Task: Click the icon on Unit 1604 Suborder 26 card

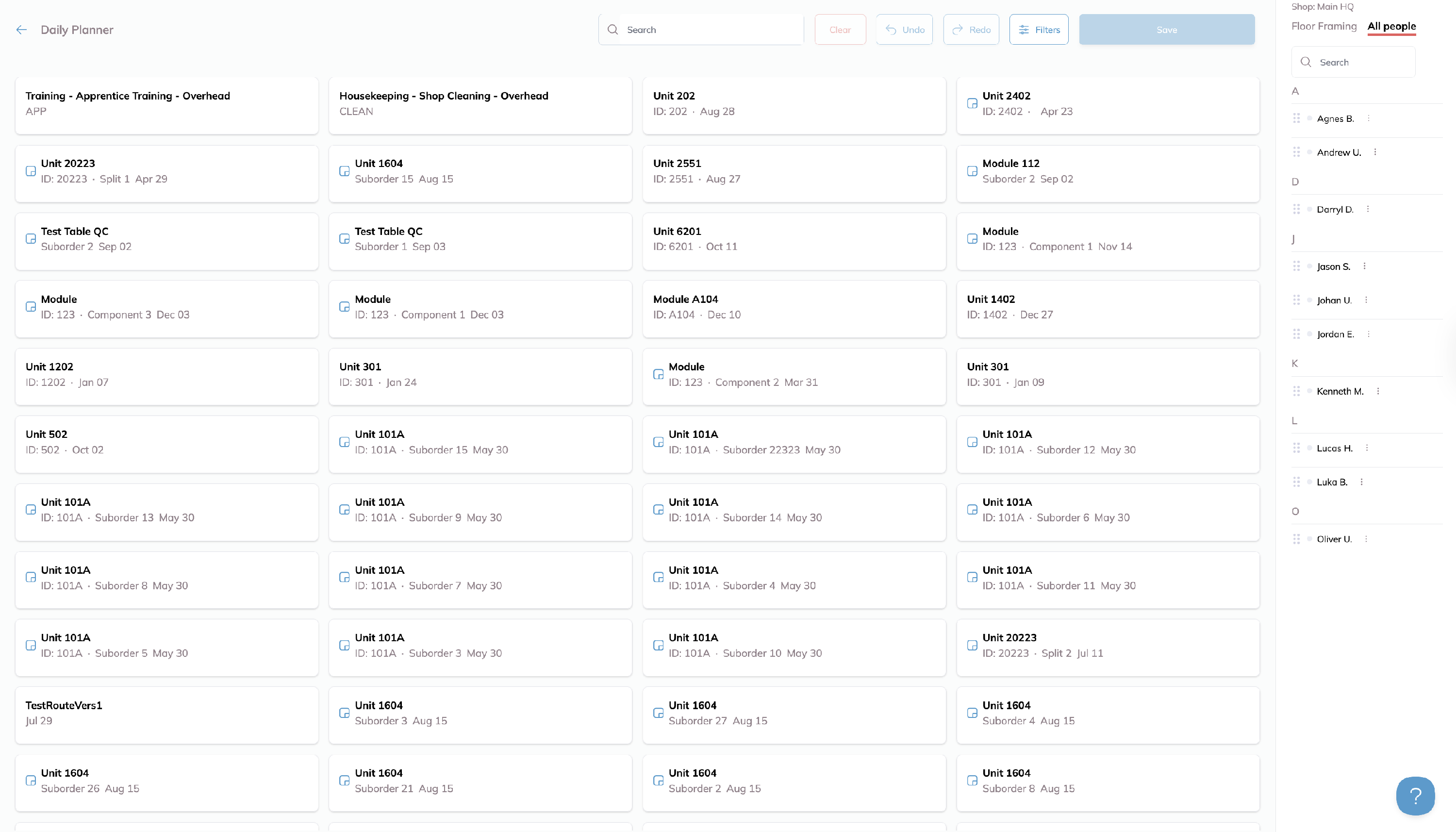Action: pos(31,781)
